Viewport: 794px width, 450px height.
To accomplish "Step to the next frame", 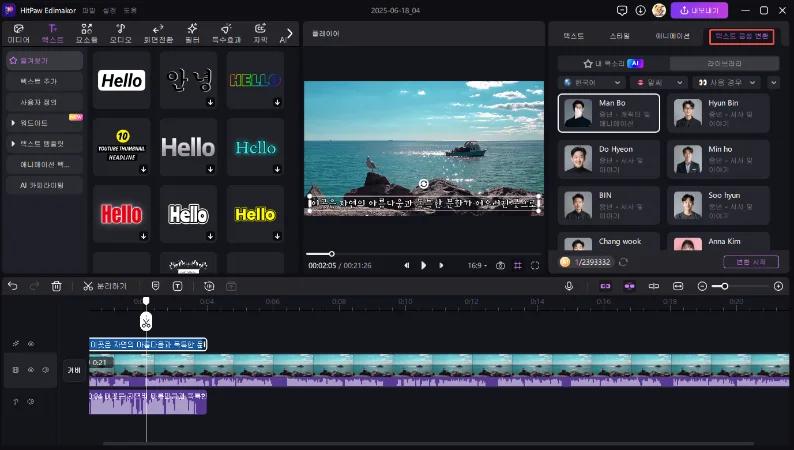I will pos(441,265).
